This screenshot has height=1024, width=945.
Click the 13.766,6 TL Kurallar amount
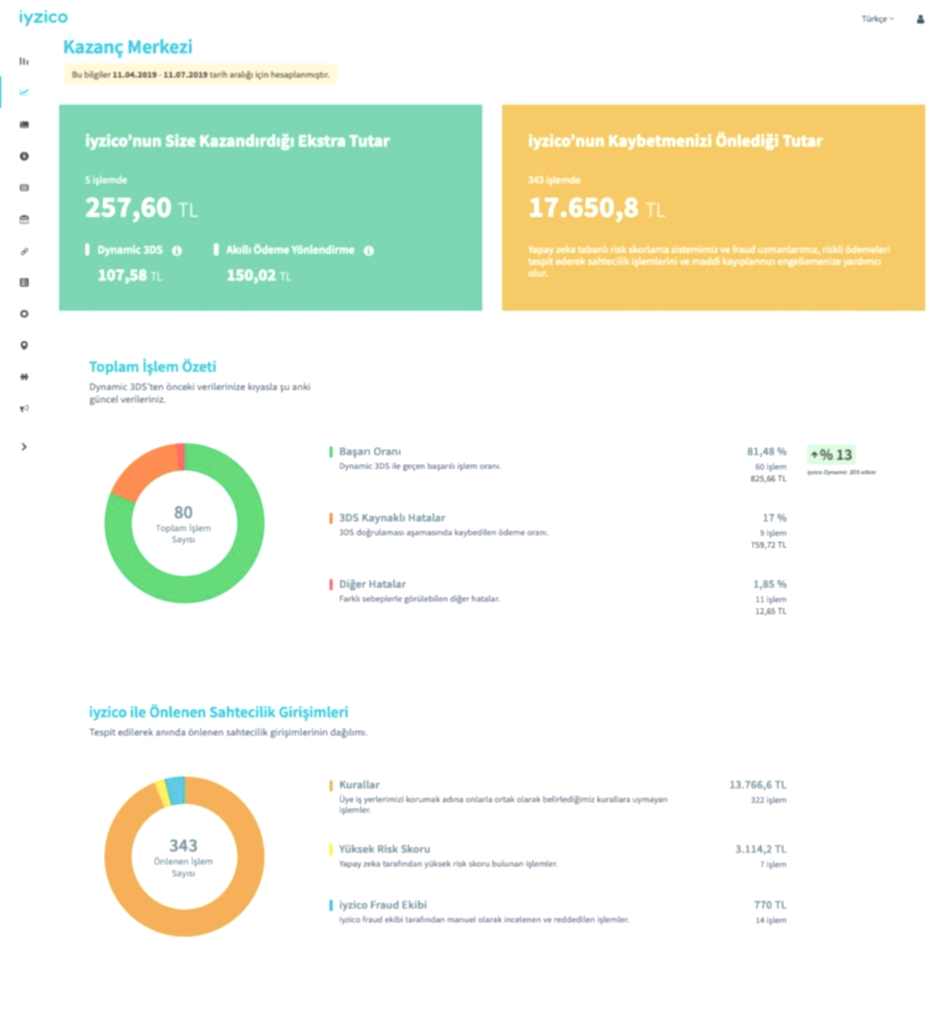click(x=758, y=784)
